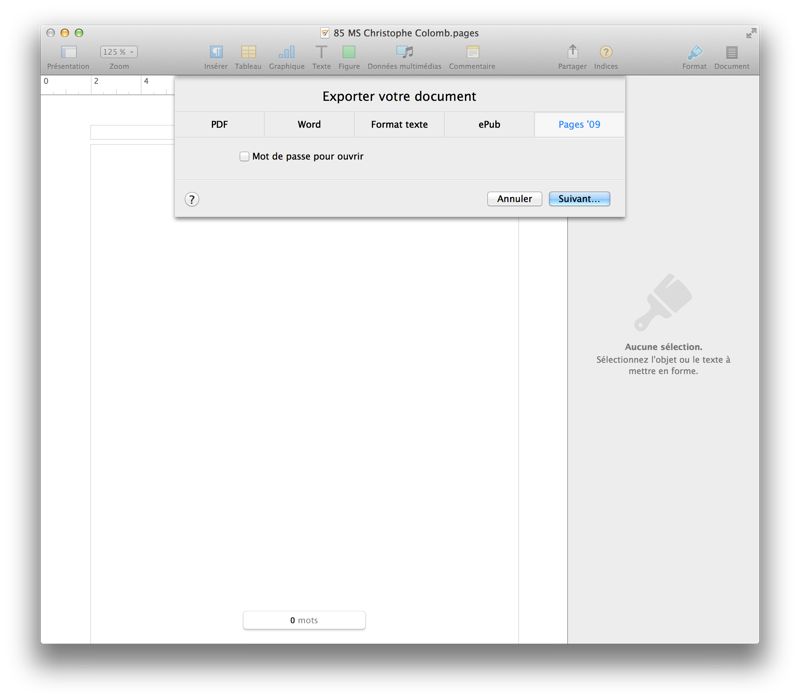
Task: Expand the 125 % zoom dropdown
Action: [119, 52]
